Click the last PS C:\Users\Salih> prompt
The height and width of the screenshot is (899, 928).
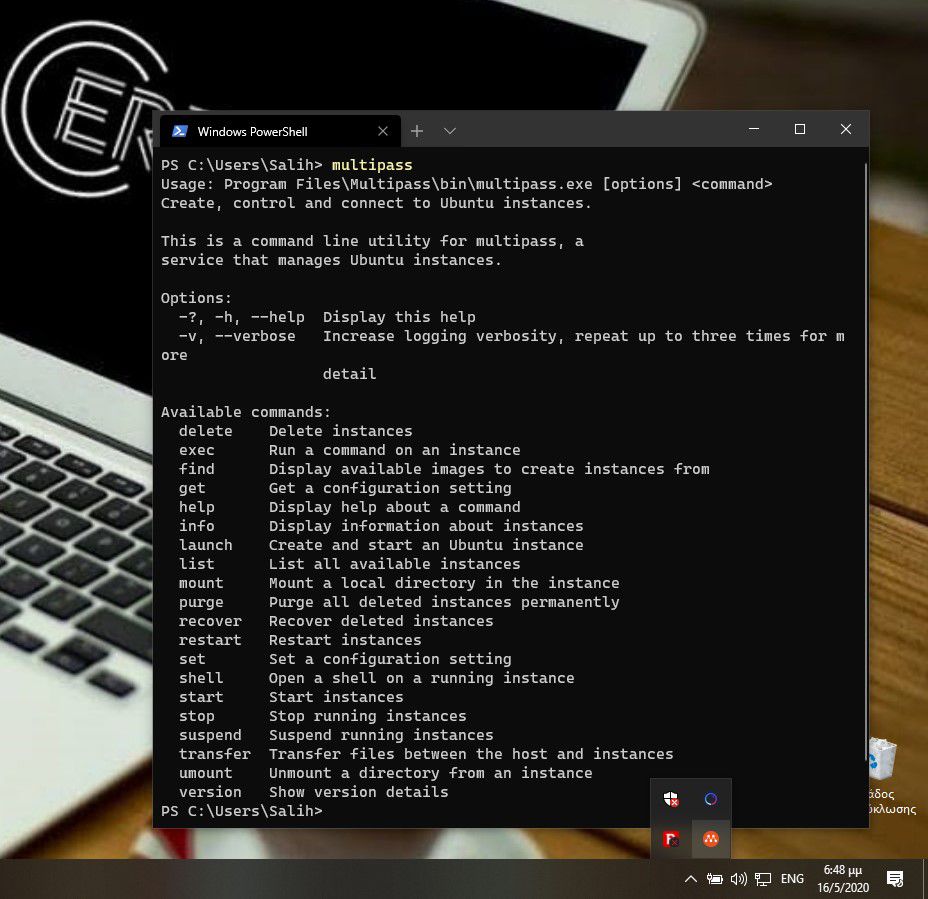coord(241,811)
